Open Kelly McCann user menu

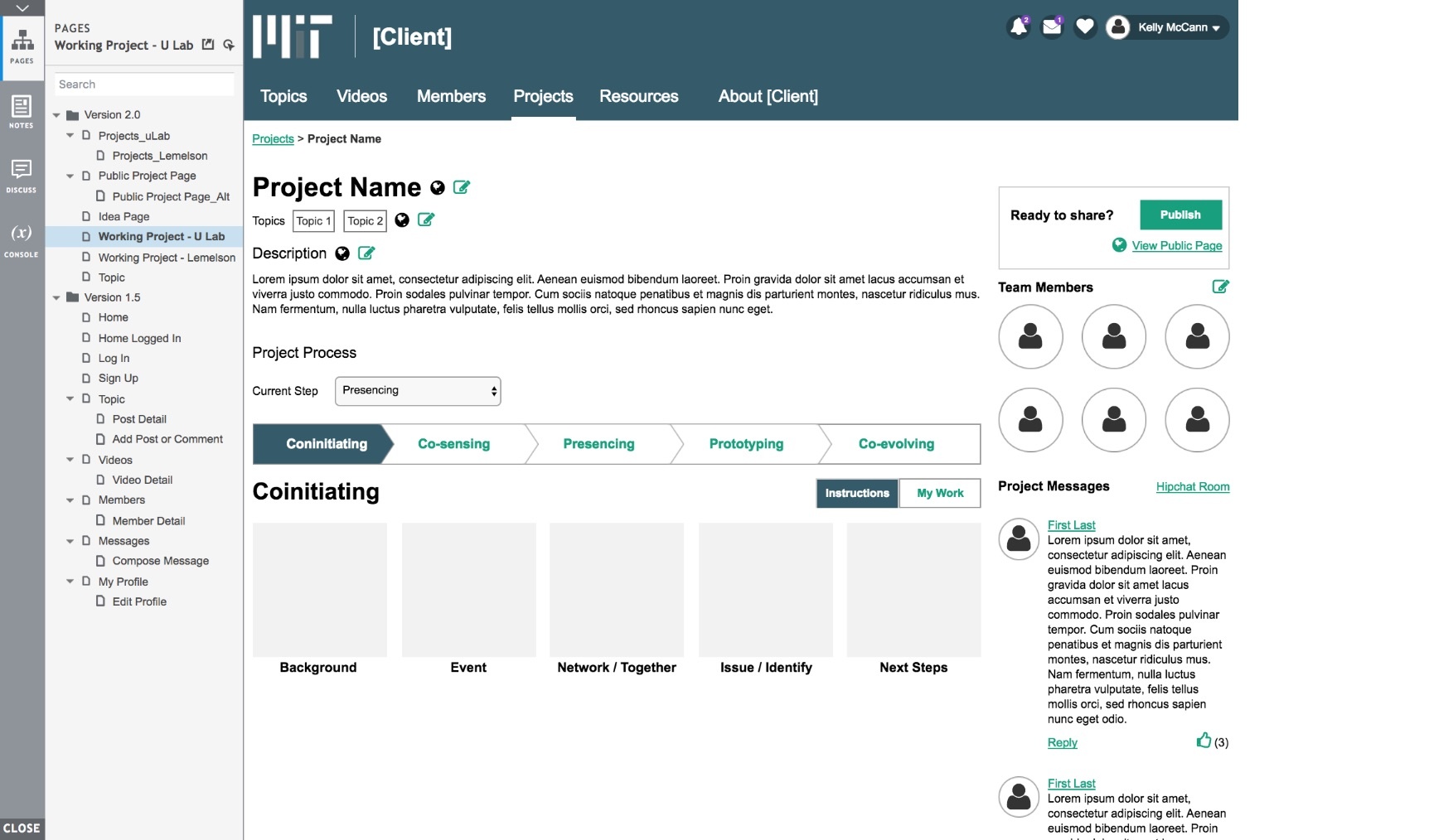pos(1177,27)
